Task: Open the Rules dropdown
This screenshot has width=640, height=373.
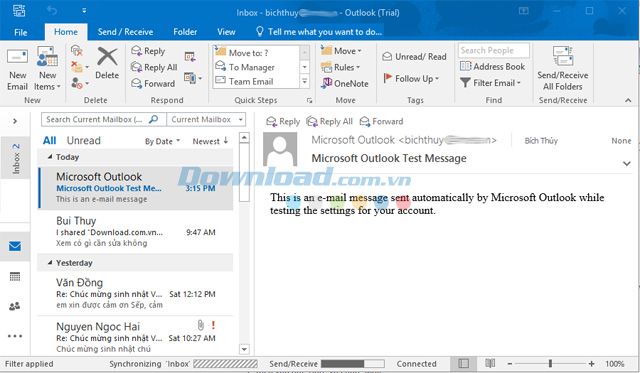Action: click(x=341, y=67)
